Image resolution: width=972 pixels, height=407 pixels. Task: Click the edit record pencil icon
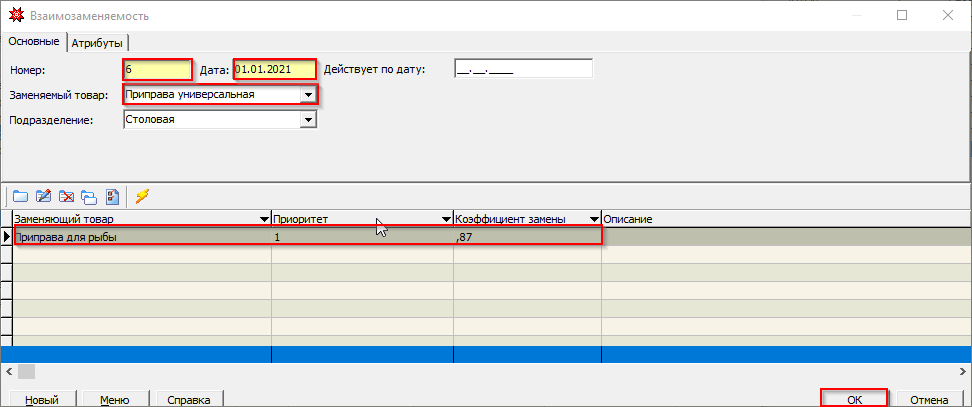click(43, 196)
